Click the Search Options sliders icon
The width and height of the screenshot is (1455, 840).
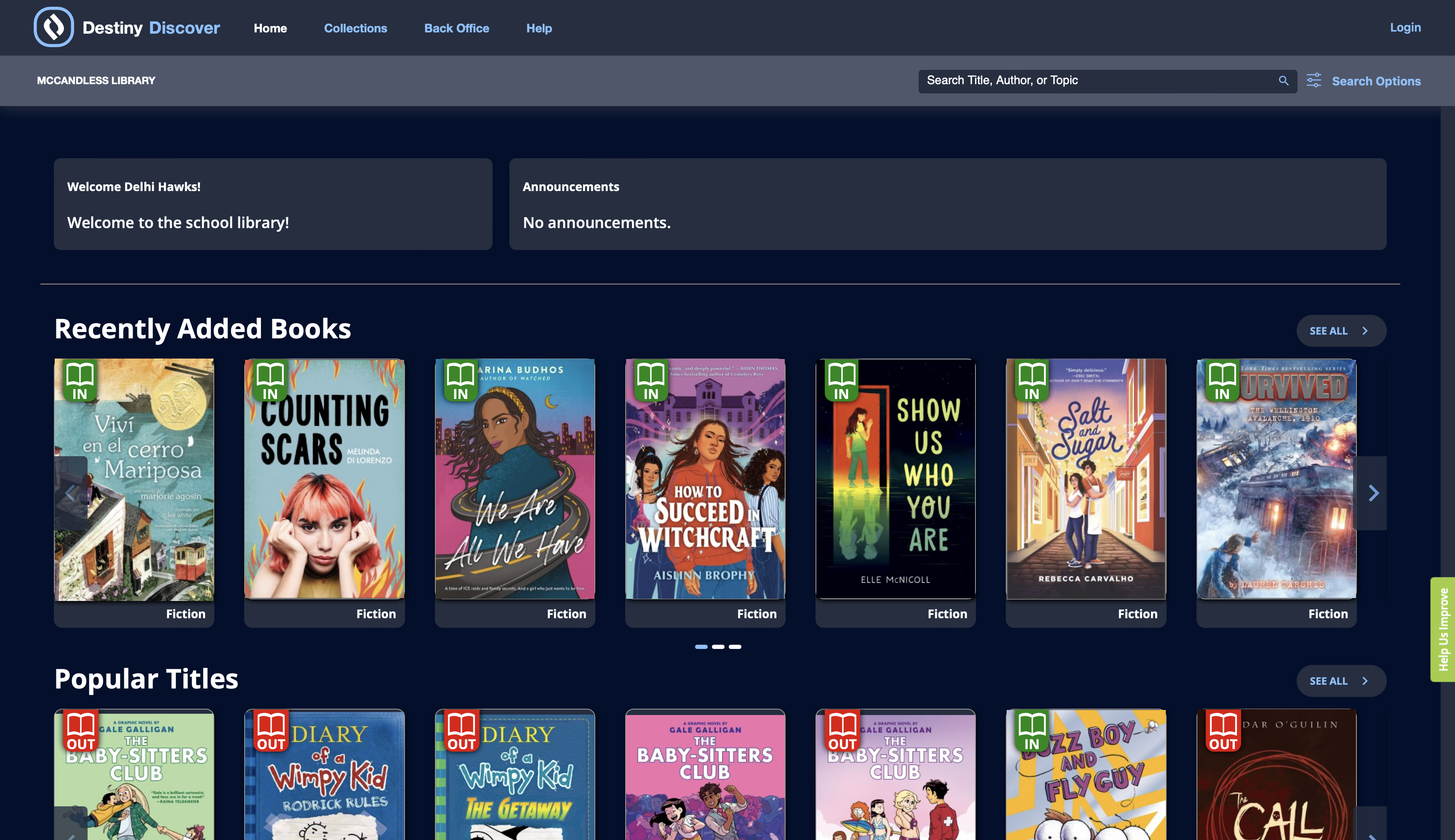(x=1314, y=80)
